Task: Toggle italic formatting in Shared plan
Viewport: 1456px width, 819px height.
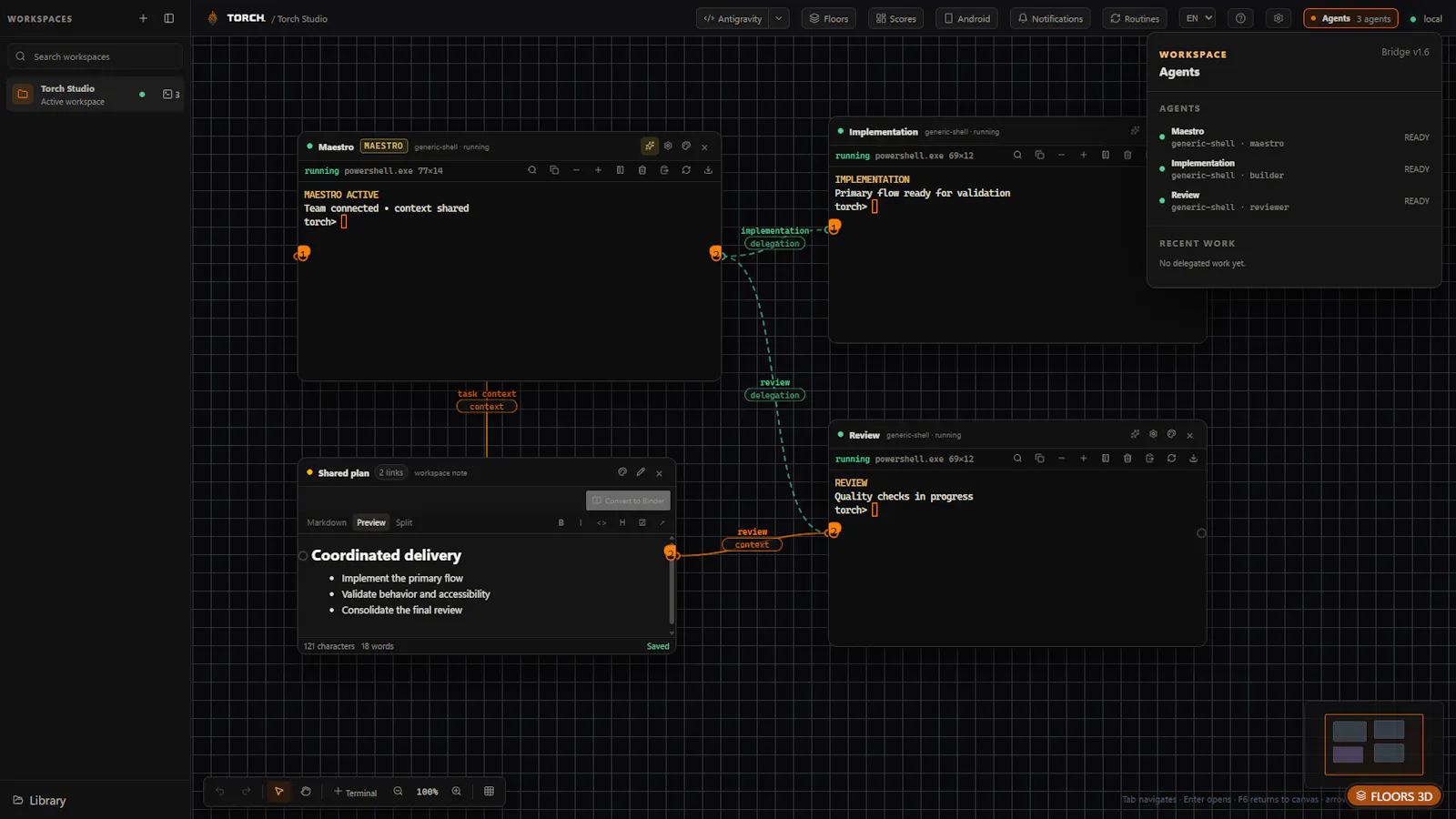Action: 581,522
